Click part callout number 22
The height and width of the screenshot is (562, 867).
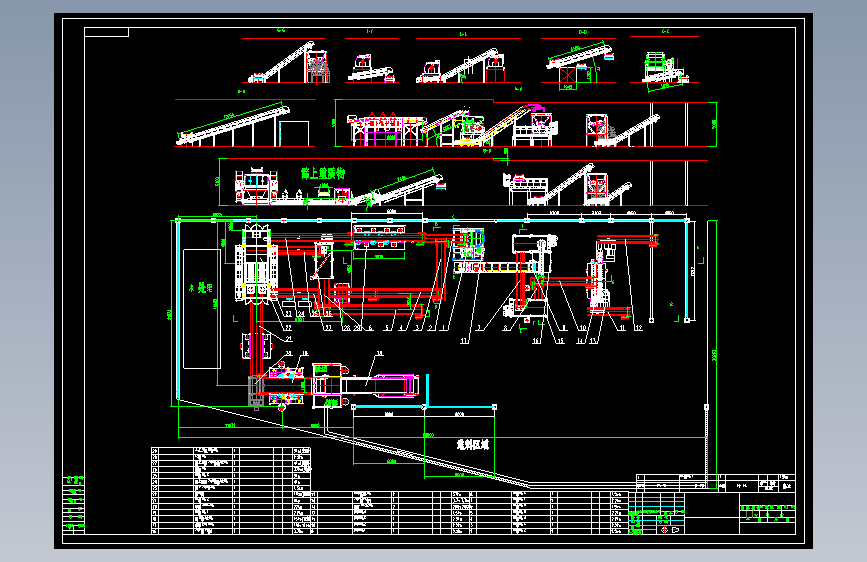click(x=288, y=328)
